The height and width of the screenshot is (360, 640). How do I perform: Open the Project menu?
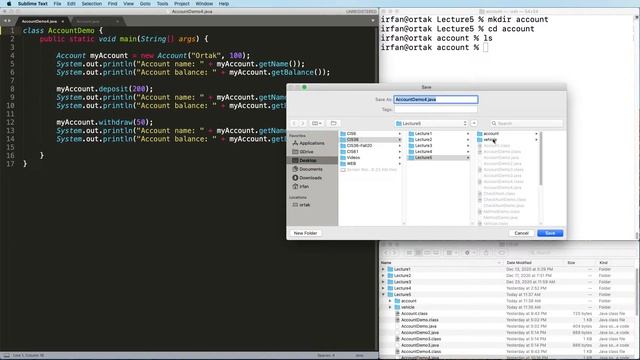pyautogui.click(x=182, y=4)
